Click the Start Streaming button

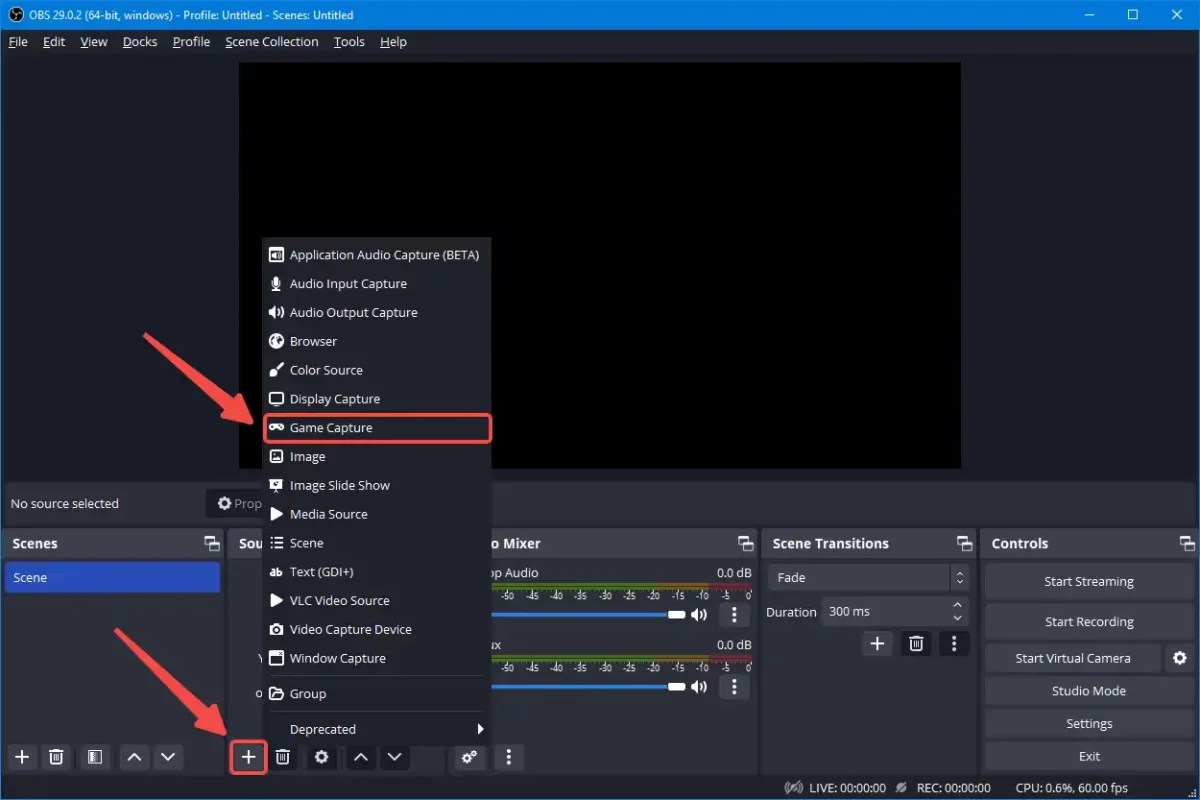coord(1088,580)
